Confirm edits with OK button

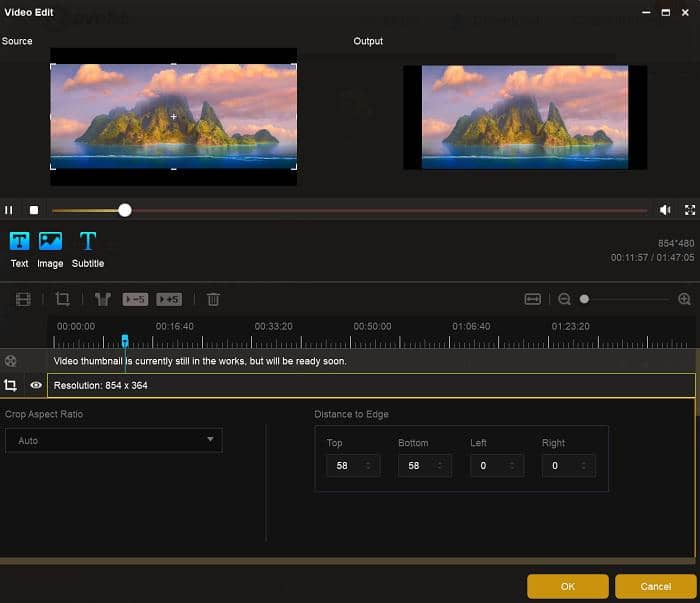(x=568, y=586)
